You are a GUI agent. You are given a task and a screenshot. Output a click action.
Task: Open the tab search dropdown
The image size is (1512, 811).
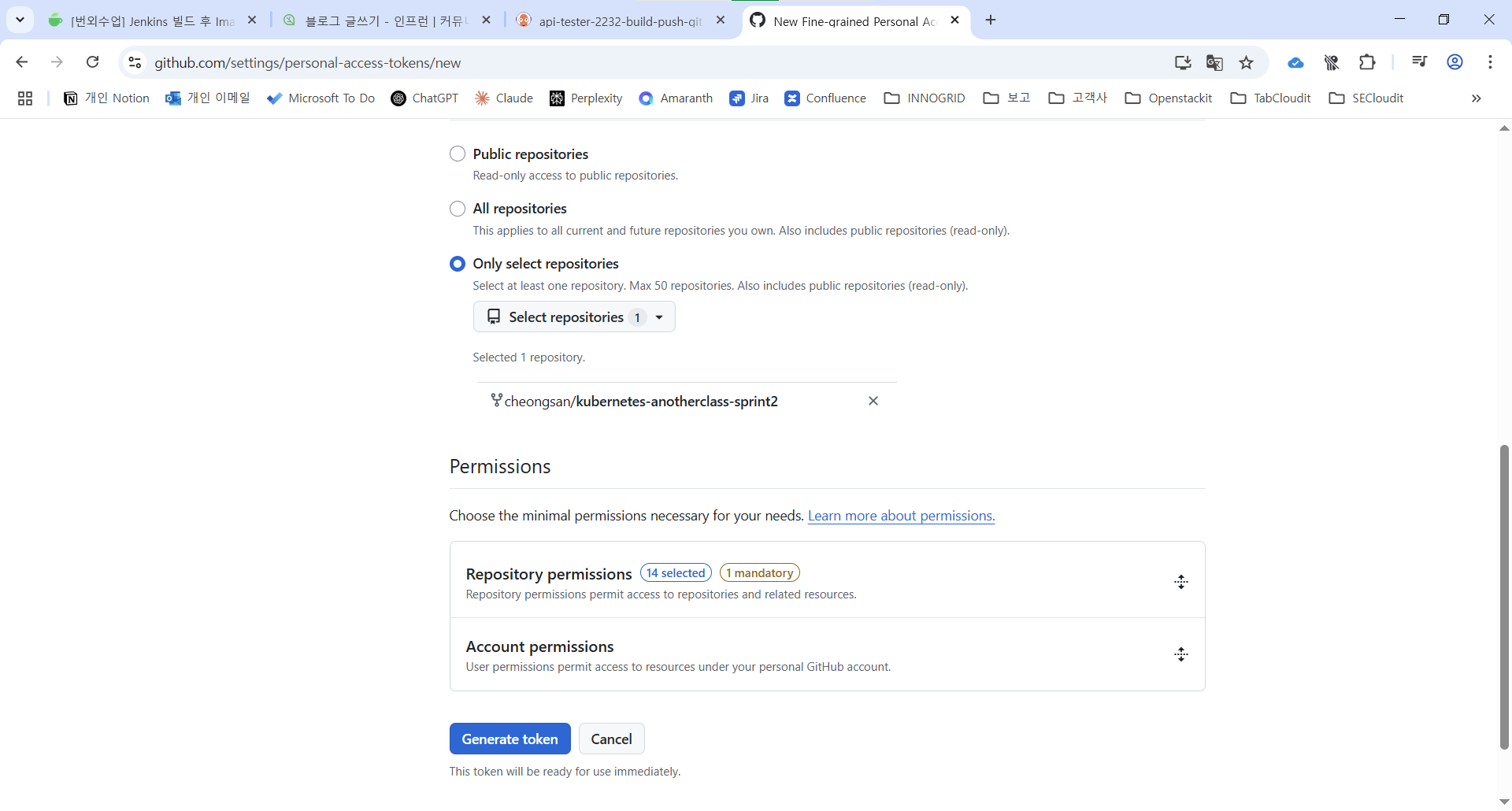[20, 20]
